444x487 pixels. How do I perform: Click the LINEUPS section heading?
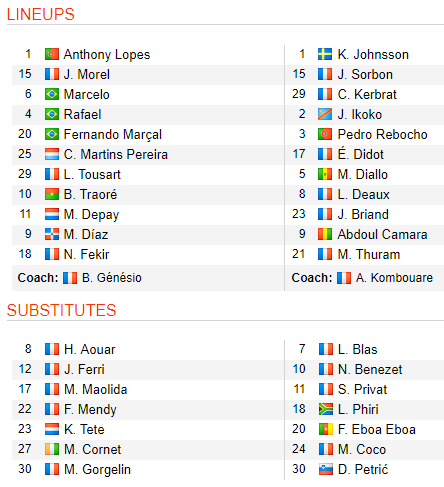(x=41, y=14)
